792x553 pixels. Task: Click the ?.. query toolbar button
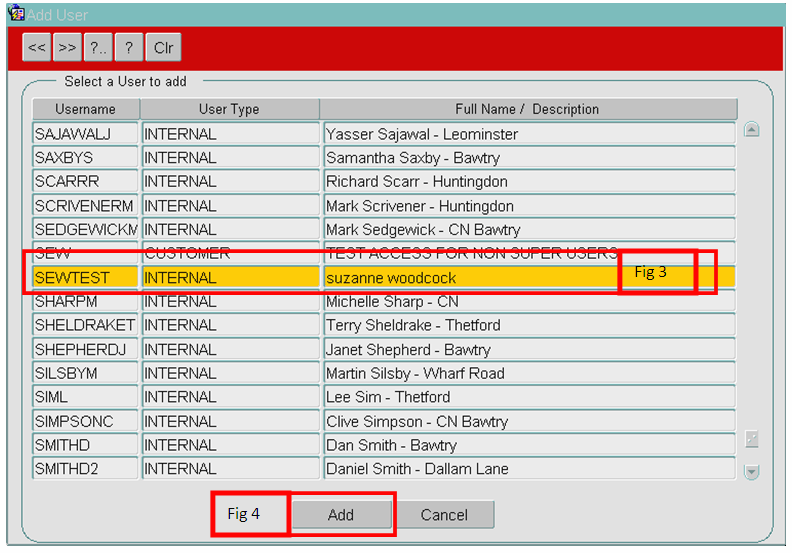pos(98,47)
